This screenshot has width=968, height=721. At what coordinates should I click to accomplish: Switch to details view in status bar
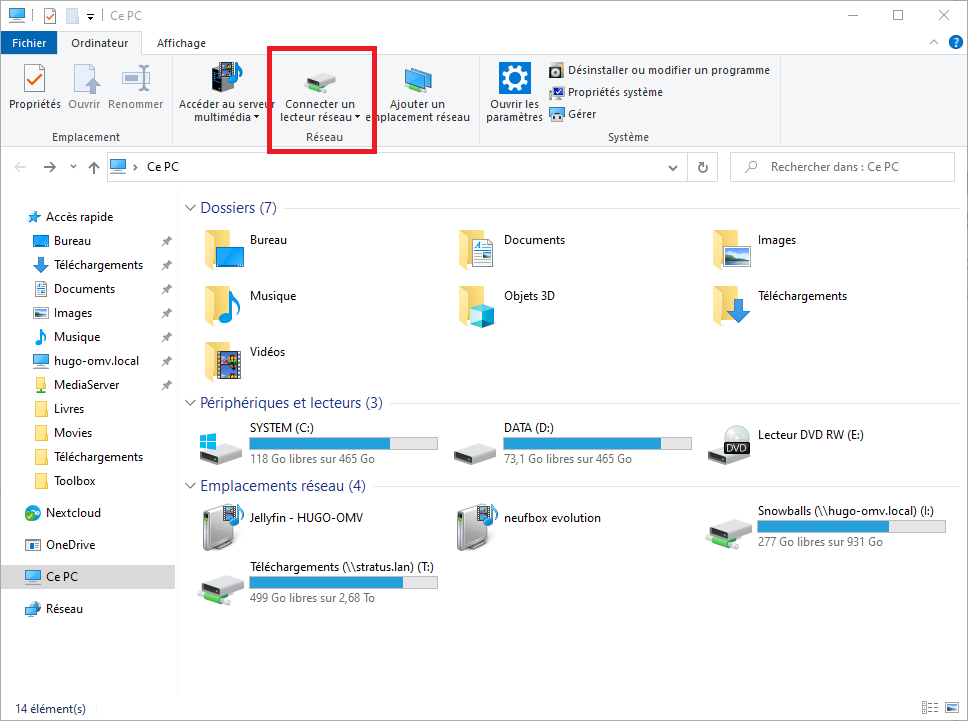(x=929, y=708)
